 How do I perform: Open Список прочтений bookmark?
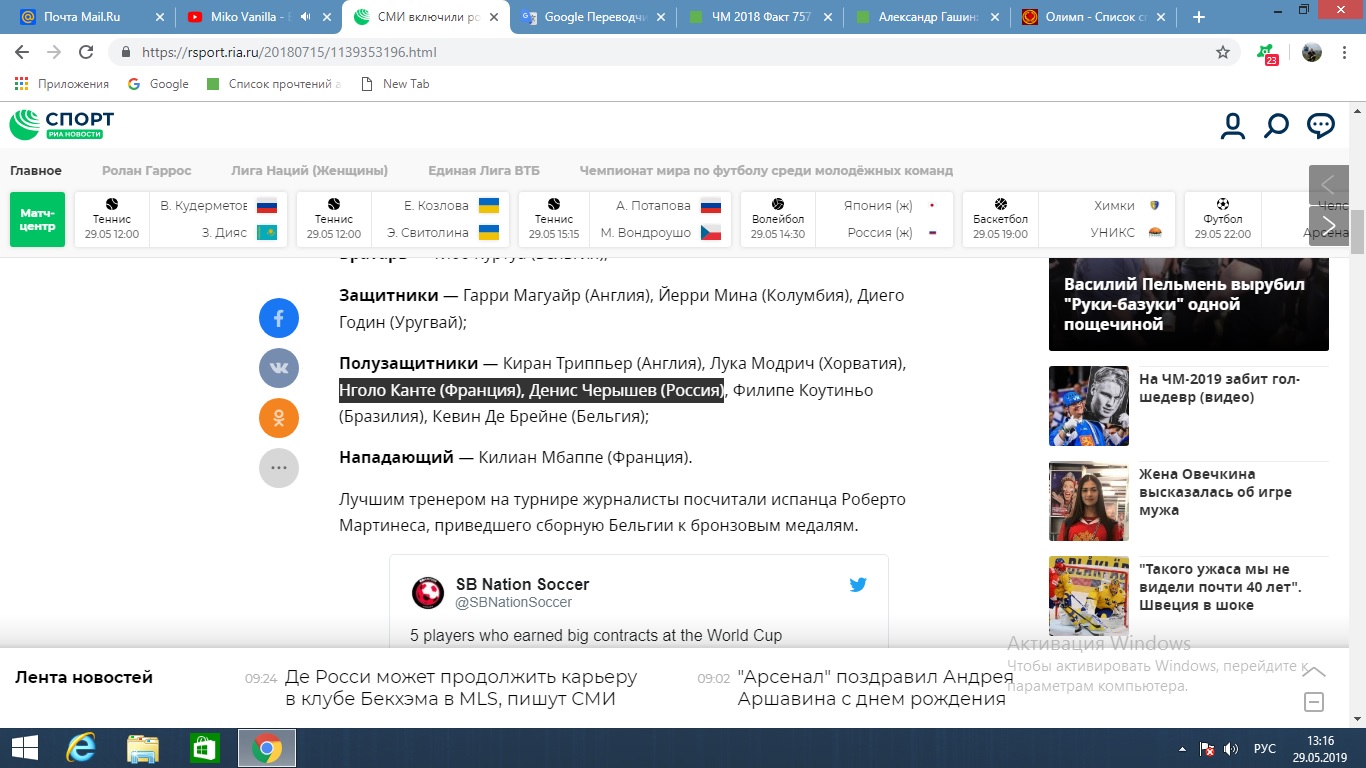[273, 84]
